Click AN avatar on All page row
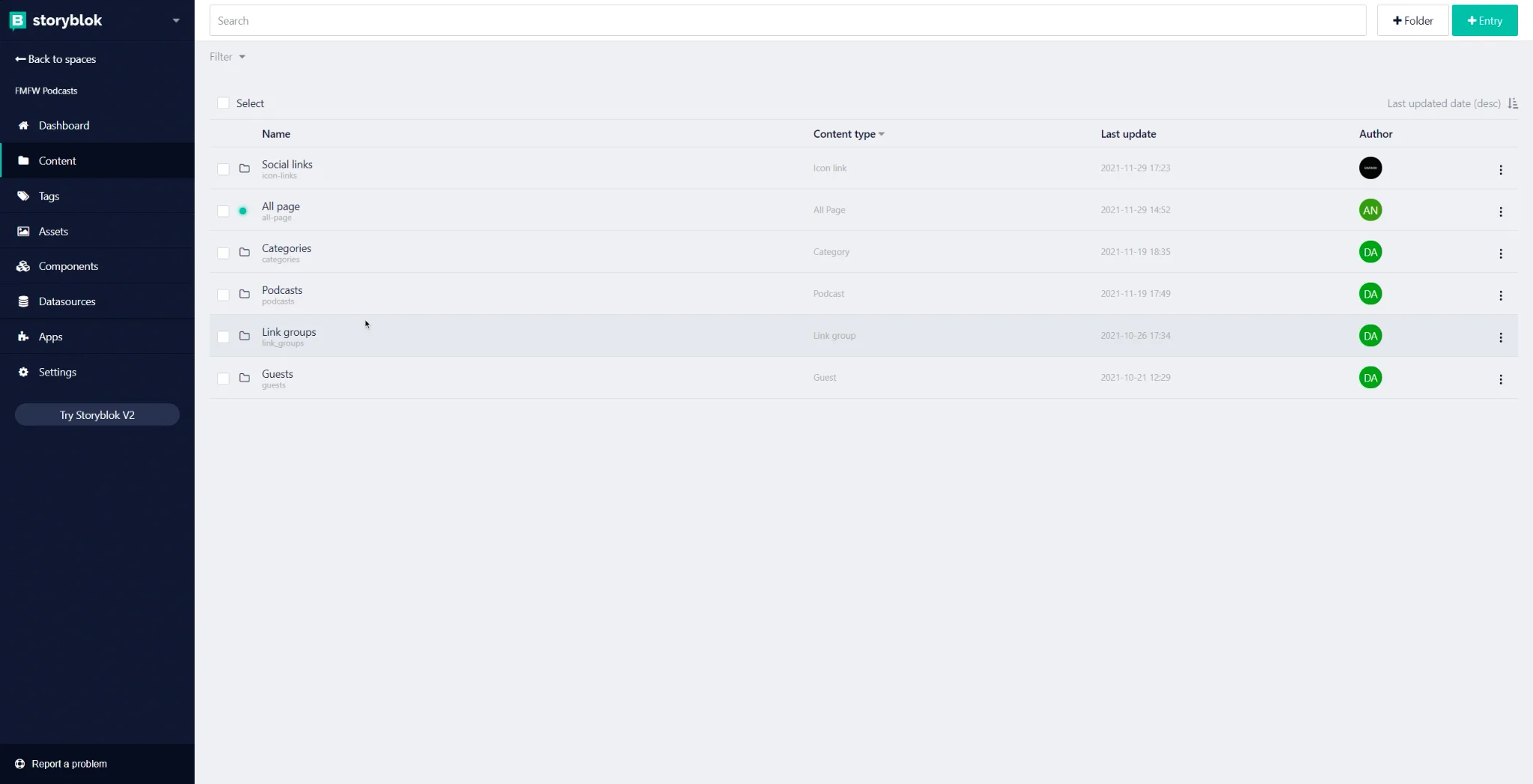Image resolution: width=1533 pixels, height=784 pixels. (x=1370, y=209)
